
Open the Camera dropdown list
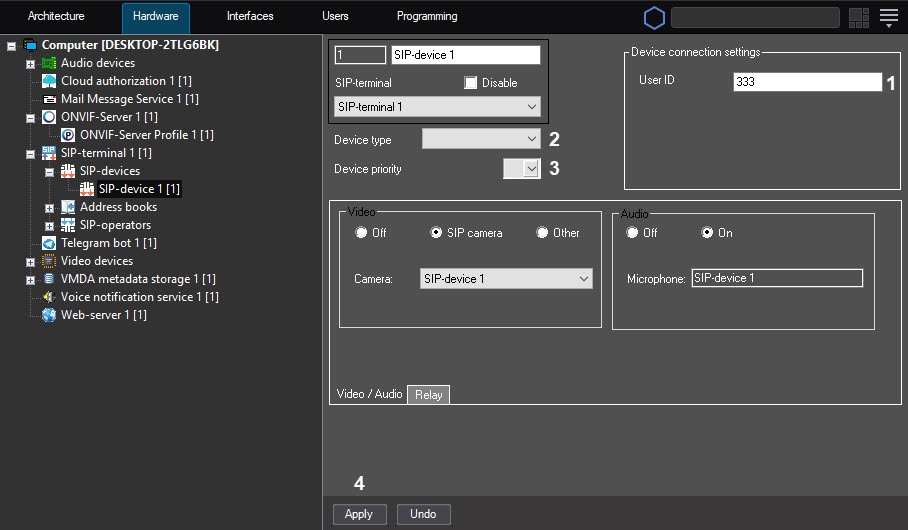tap(506, 279)
